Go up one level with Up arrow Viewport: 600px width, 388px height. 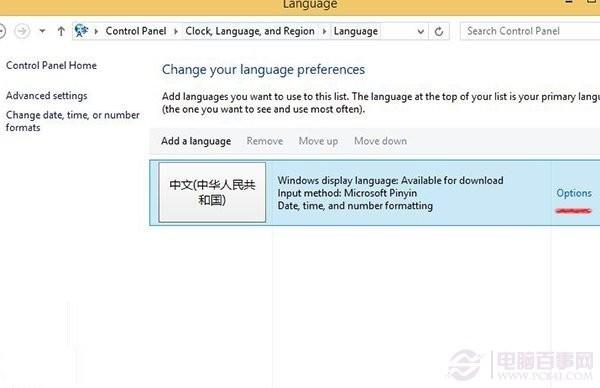pos(61,31)
